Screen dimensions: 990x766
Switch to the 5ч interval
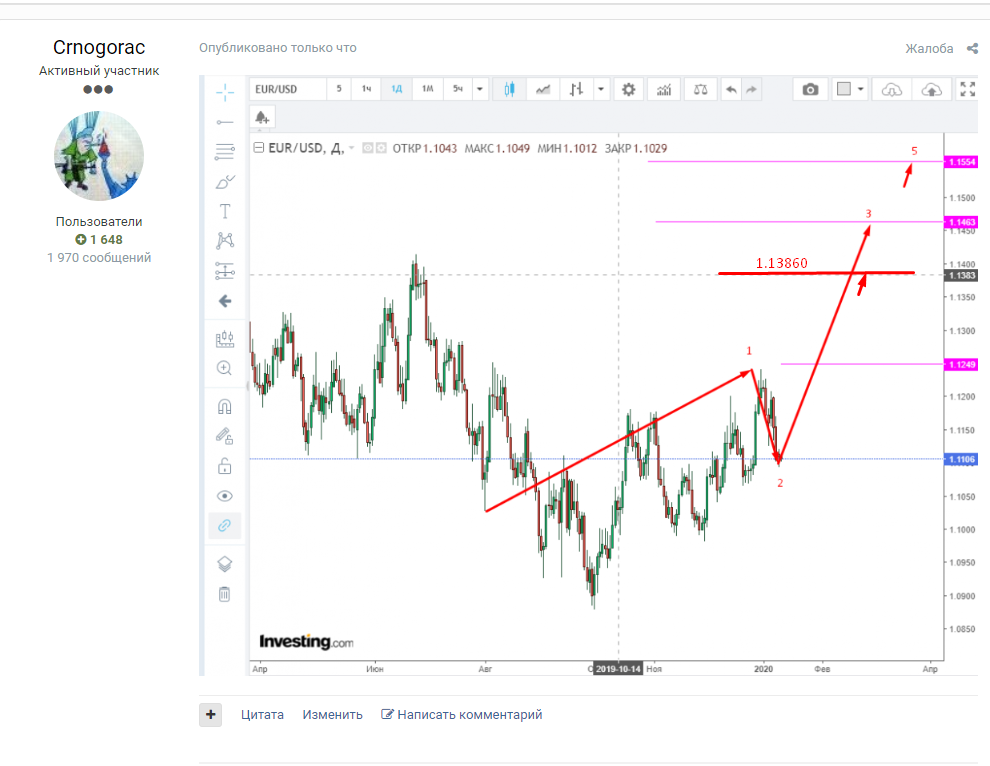point(458,89)
